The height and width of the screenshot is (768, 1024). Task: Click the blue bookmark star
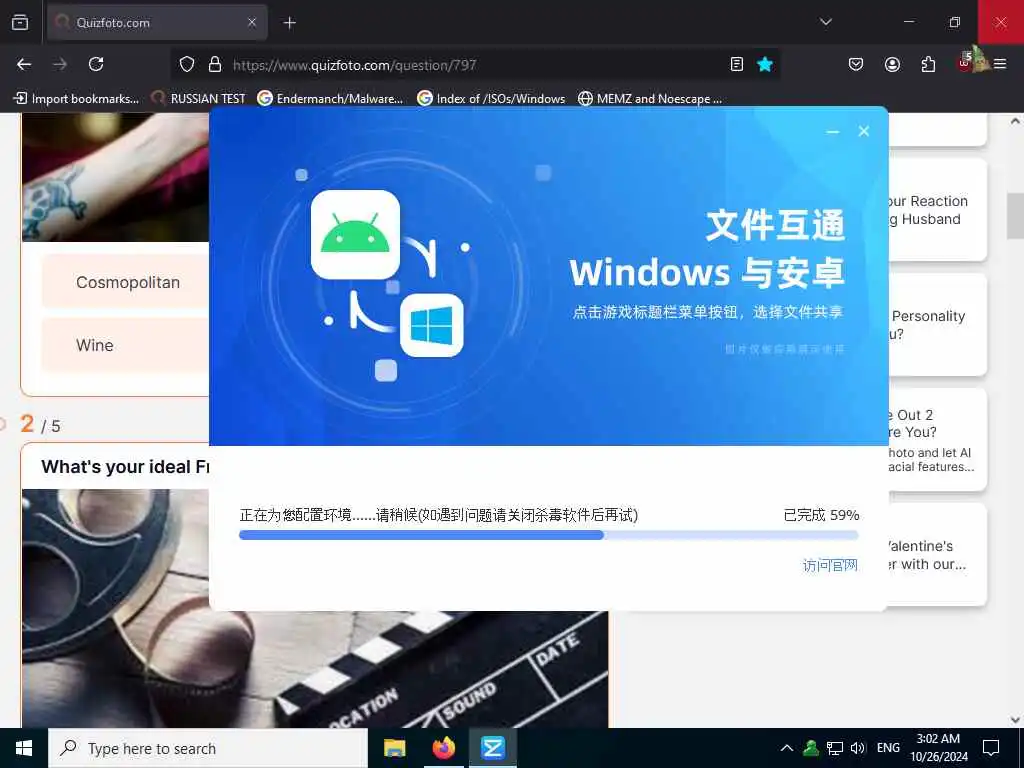pyautogui.click(x=765, y=64)
